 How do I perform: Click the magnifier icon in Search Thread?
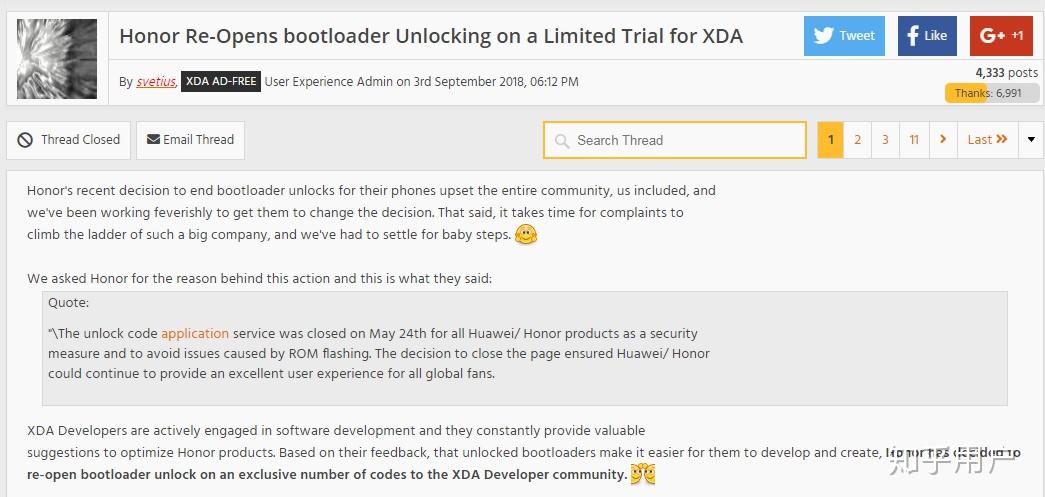tap(561, 141)
